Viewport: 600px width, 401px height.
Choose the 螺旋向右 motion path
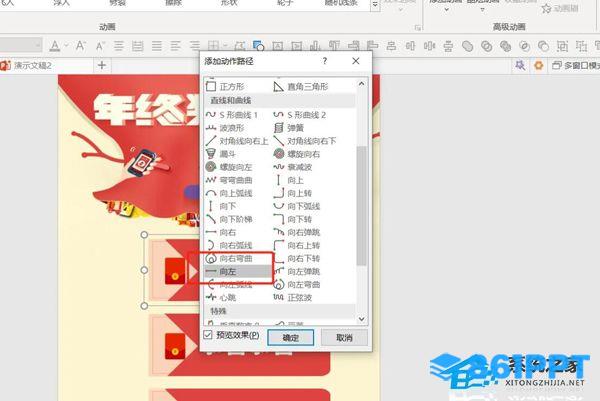297,154
